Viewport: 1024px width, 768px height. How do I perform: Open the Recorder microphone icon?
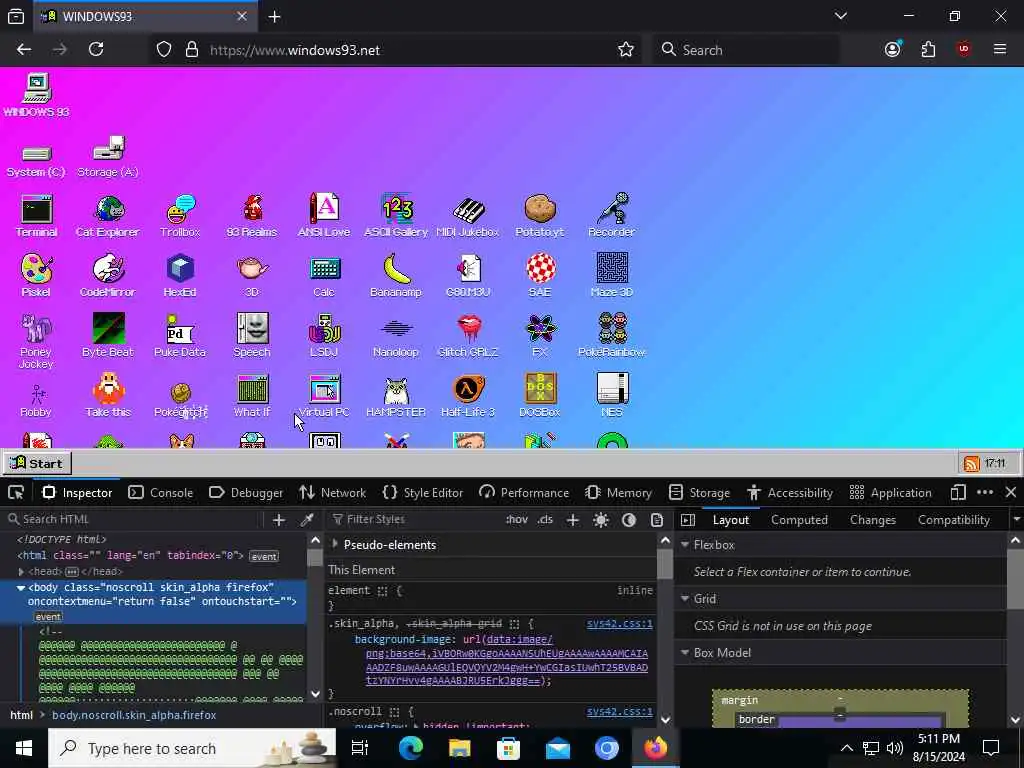pyautogui.click(x=612, y=216)
